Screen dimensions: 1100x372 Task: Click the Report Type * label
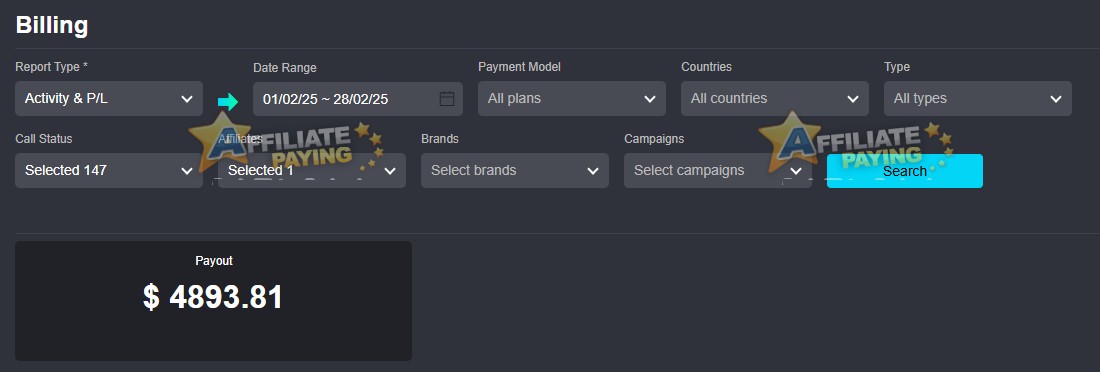click(51, 67)
